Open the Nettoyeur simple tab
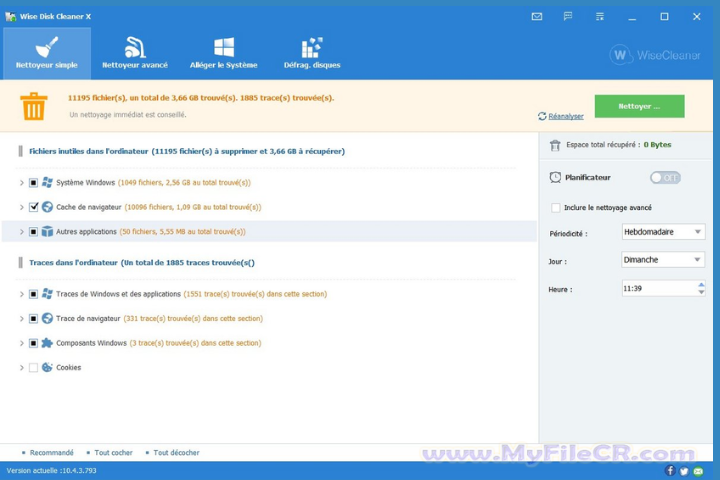Screen dimensions: 720x480 pyautogui.click(x=47, y=53)
